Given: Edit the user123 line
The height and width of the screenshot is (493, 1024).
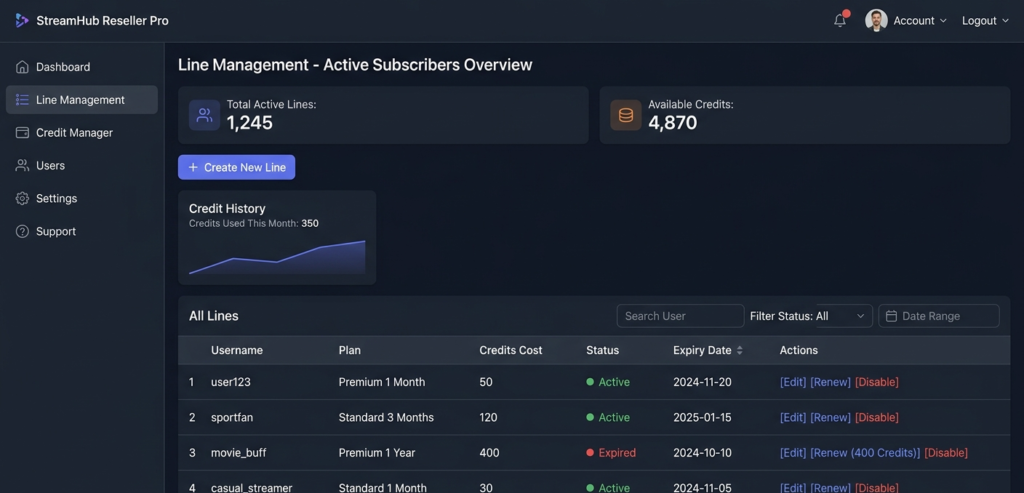Looking at the screenshot, I should (793, 382).
